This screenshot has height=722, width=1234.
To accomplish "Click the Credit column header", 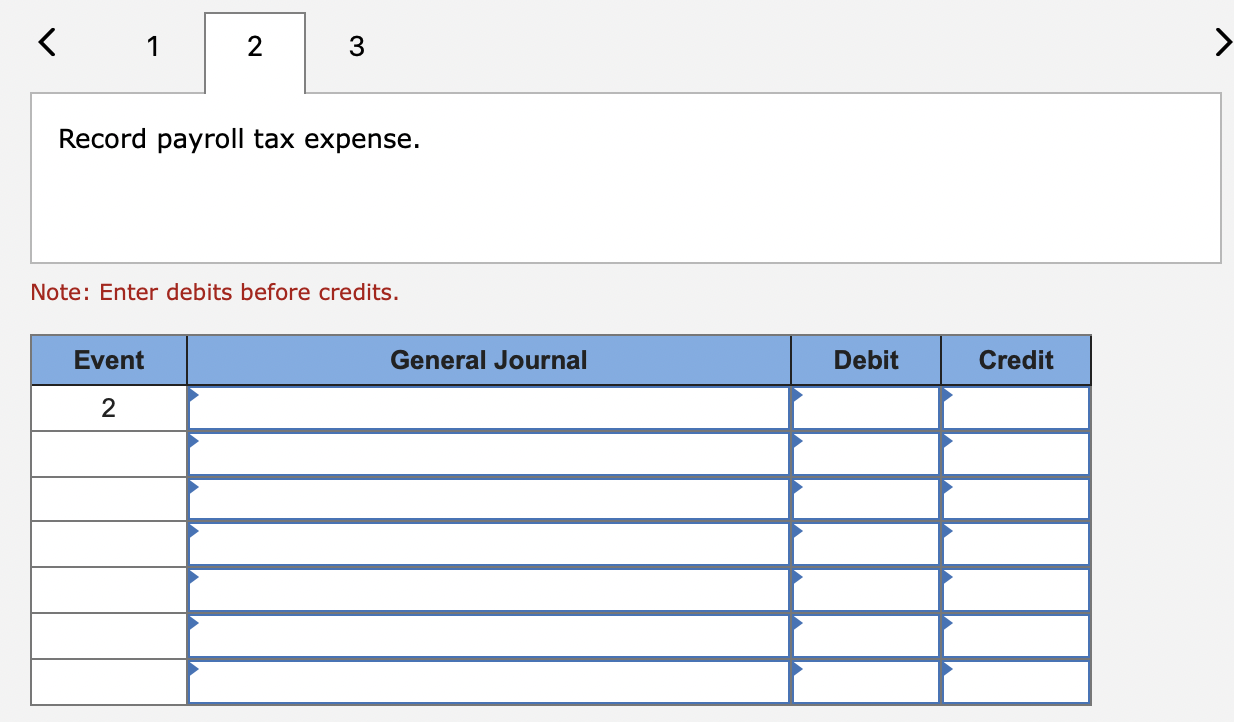I will (x=1016, y=360).
